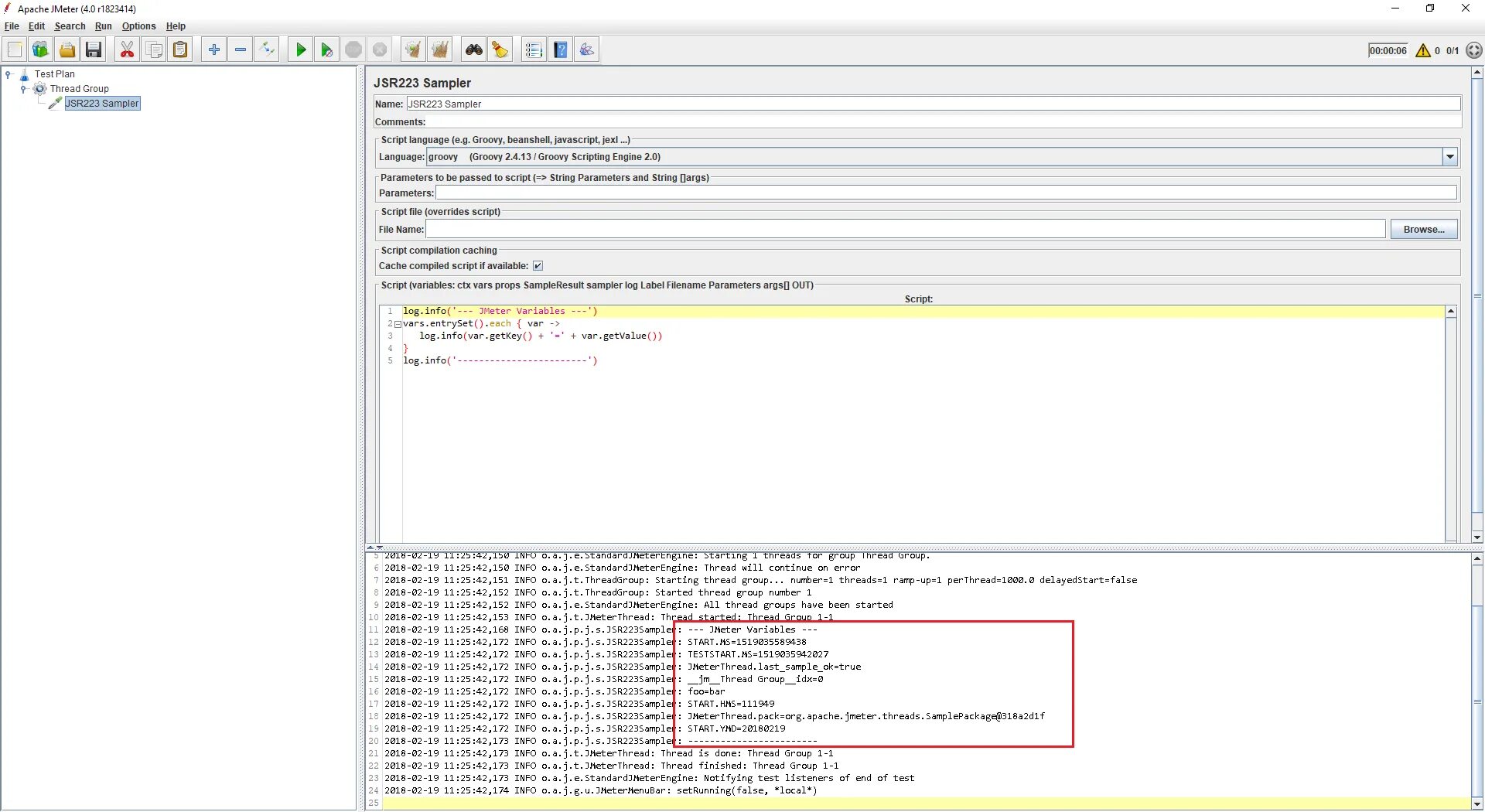This screenshot has width=1485, height=812.
Task: Toggle the Cache compiled script checkbox
Action: [x=538, y=266]
